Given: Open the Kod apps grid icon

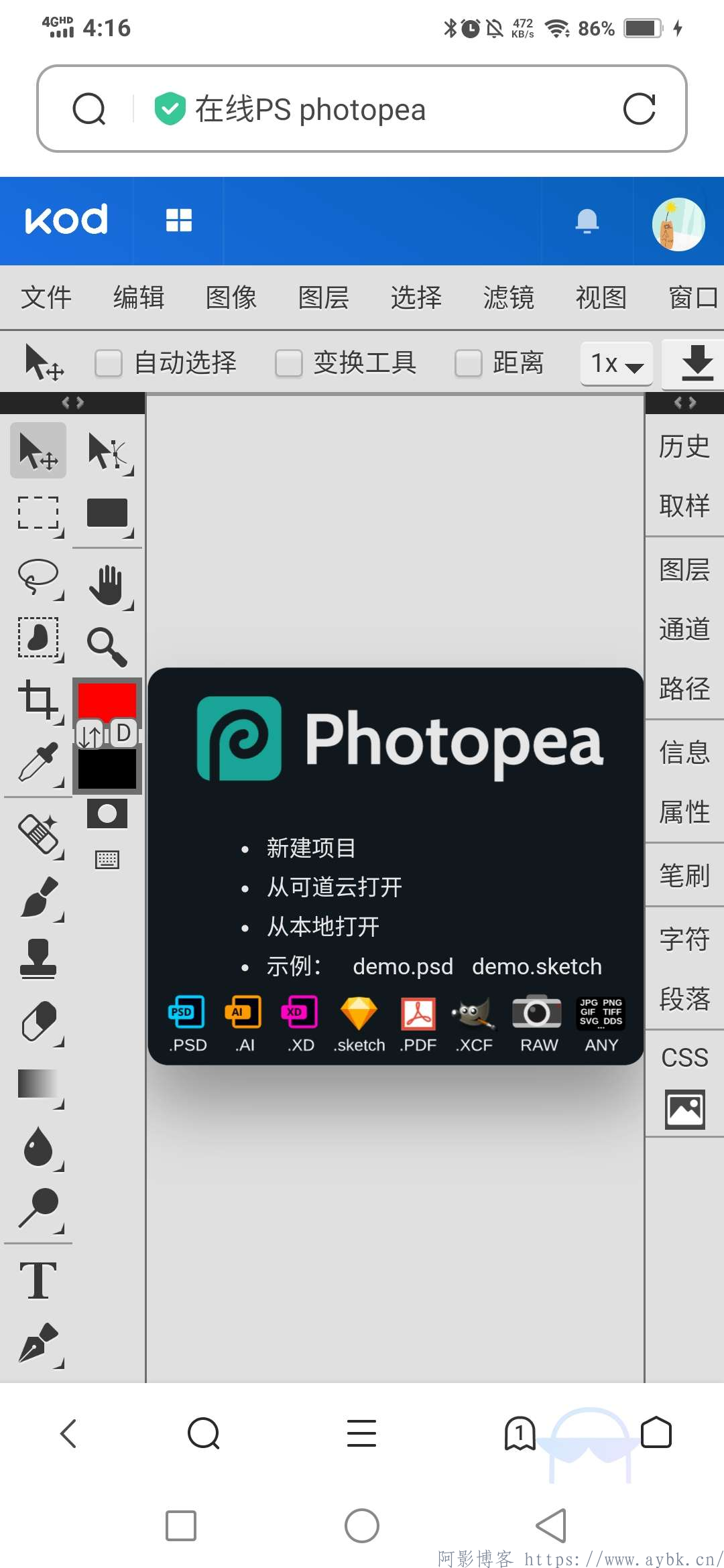Looking at the screenshot, I should pos(179,220).
